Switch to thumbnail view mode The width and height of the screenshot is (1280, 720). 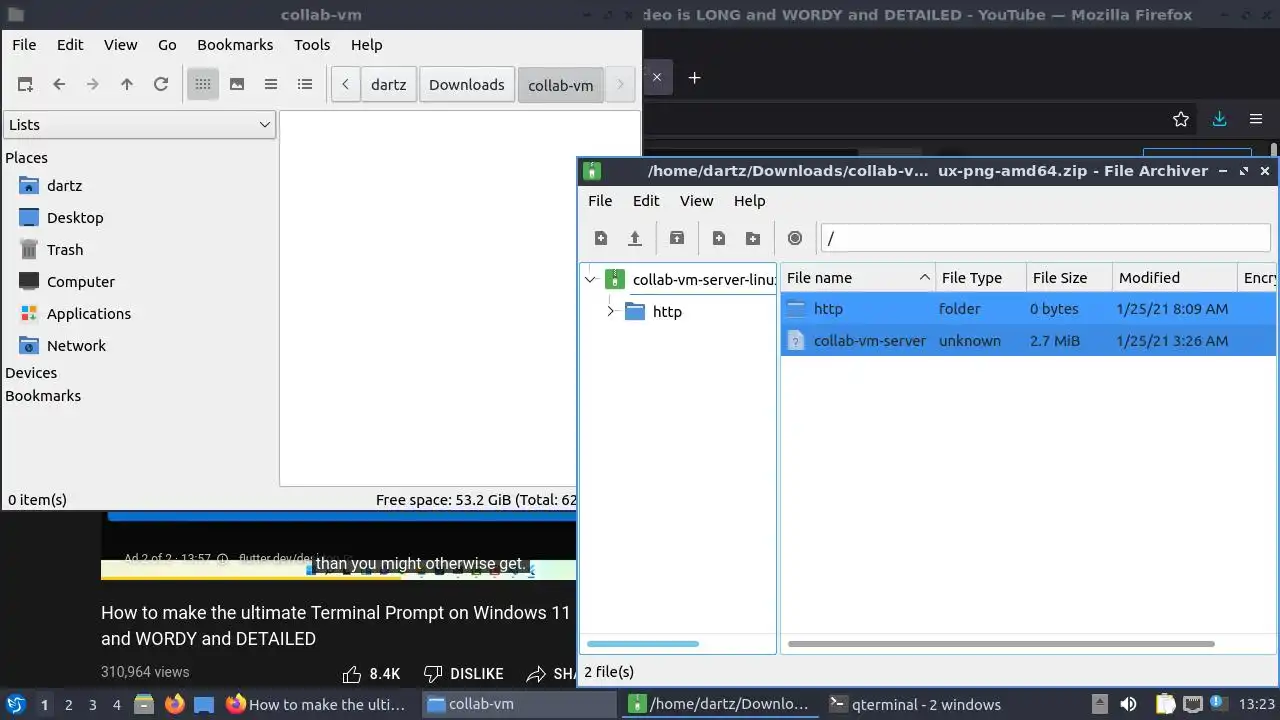coord(237,85)
